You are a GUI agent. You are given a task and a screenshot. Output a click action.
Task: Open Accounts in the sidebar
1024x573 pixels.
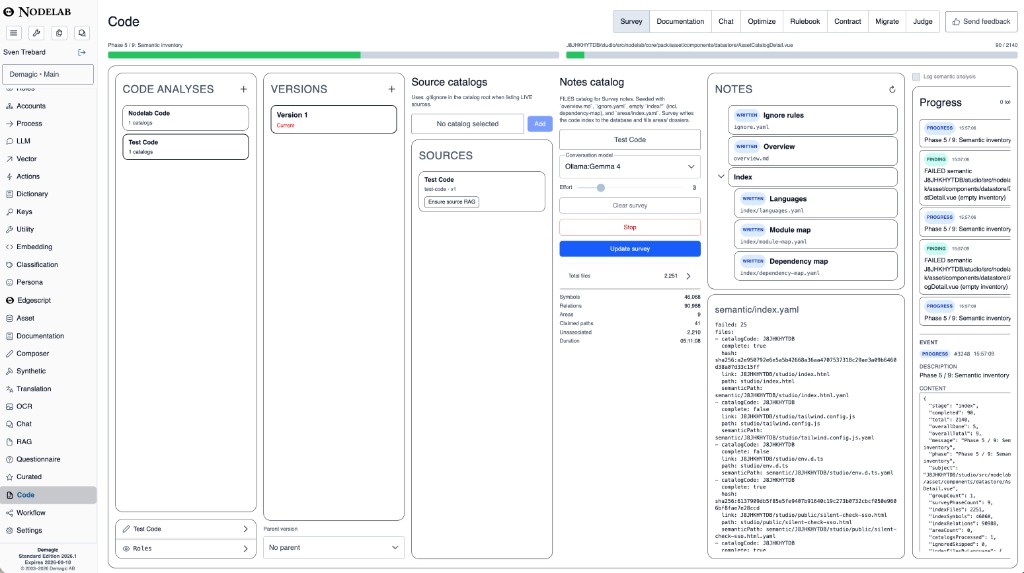tap(48, 106)
